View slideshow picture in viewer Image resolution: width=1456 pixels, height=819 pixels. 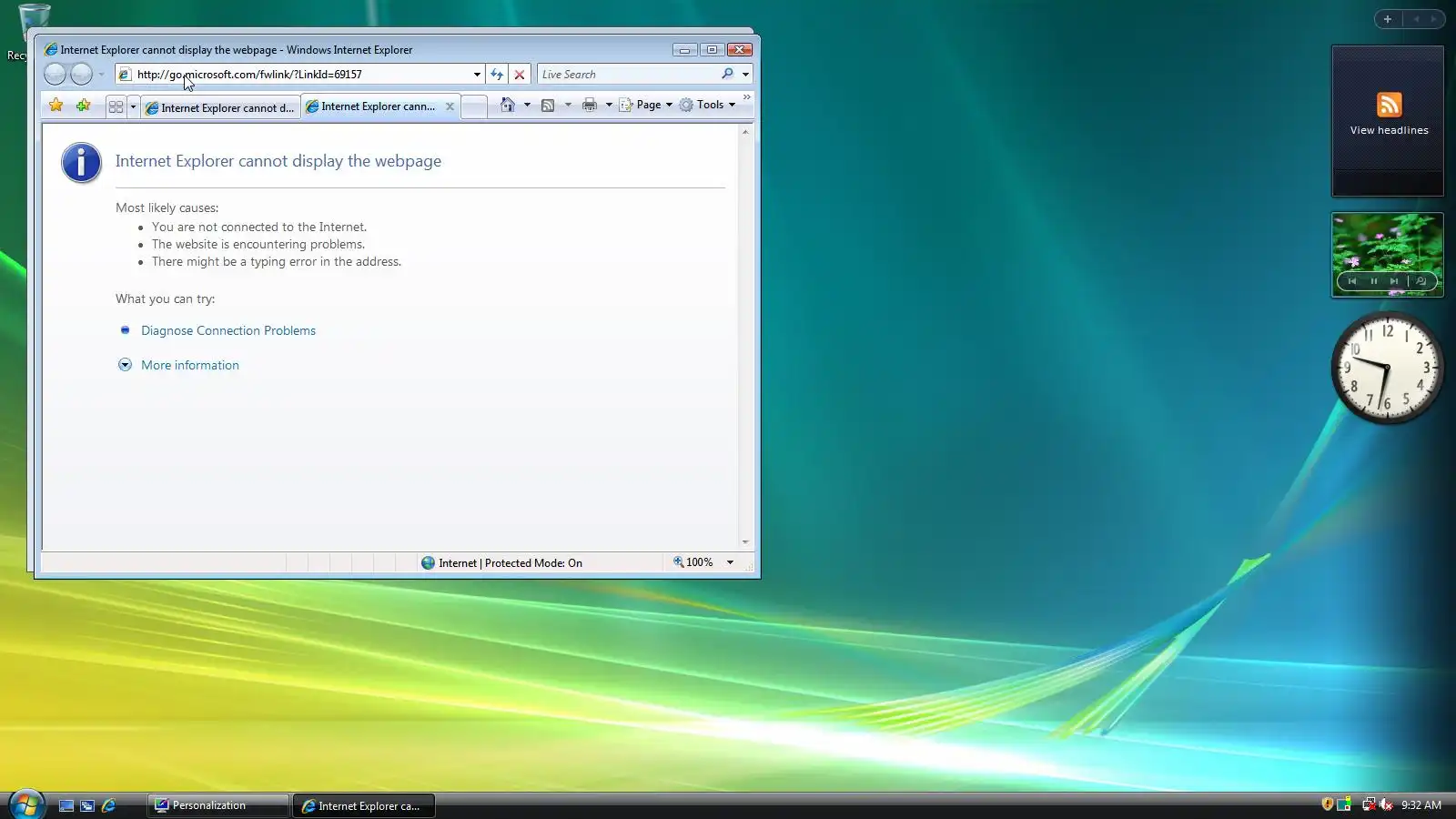(1421, 281)
